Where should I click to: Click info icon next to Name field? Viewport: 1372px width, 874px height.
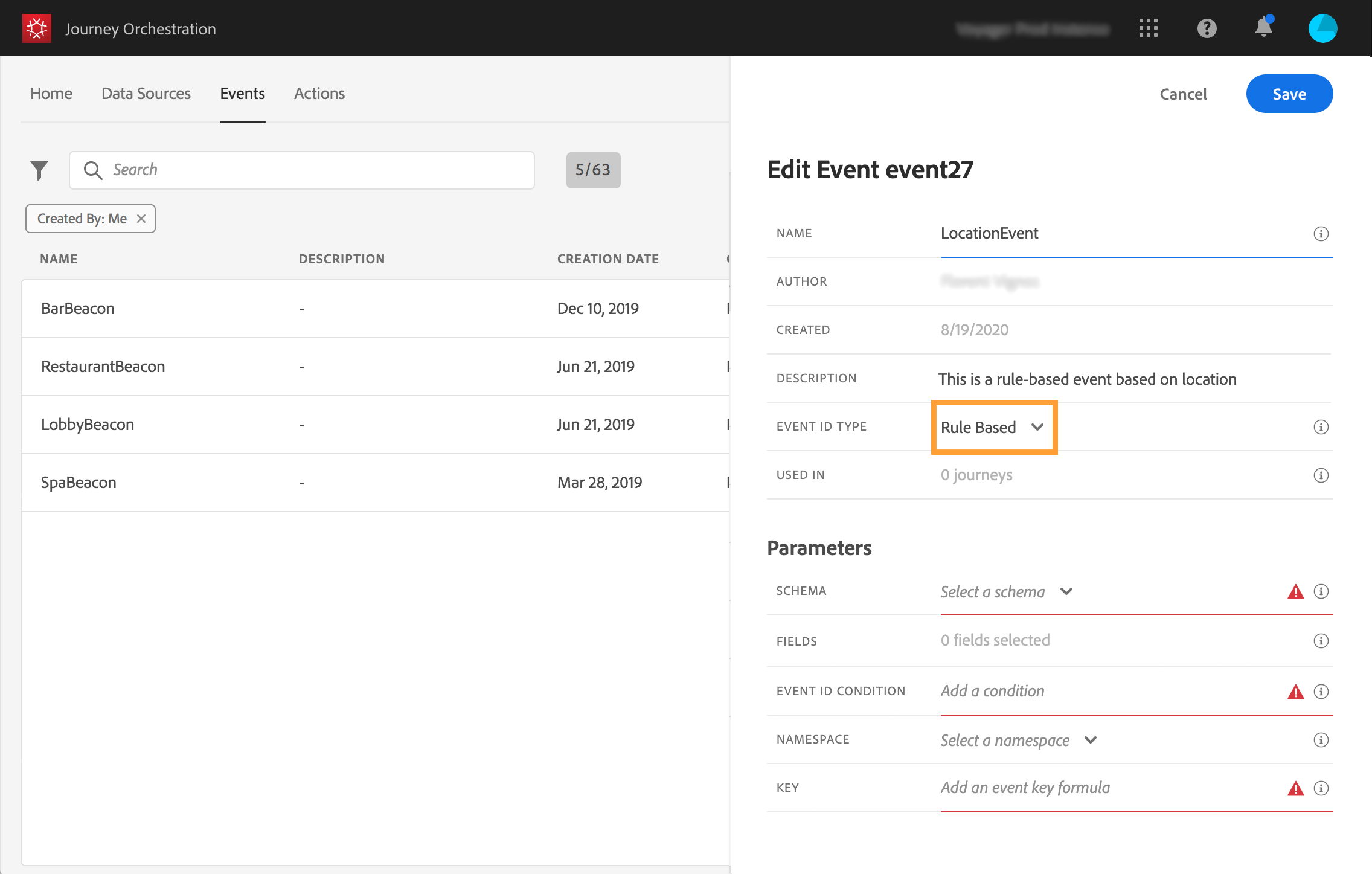[x=1321, y=234]
